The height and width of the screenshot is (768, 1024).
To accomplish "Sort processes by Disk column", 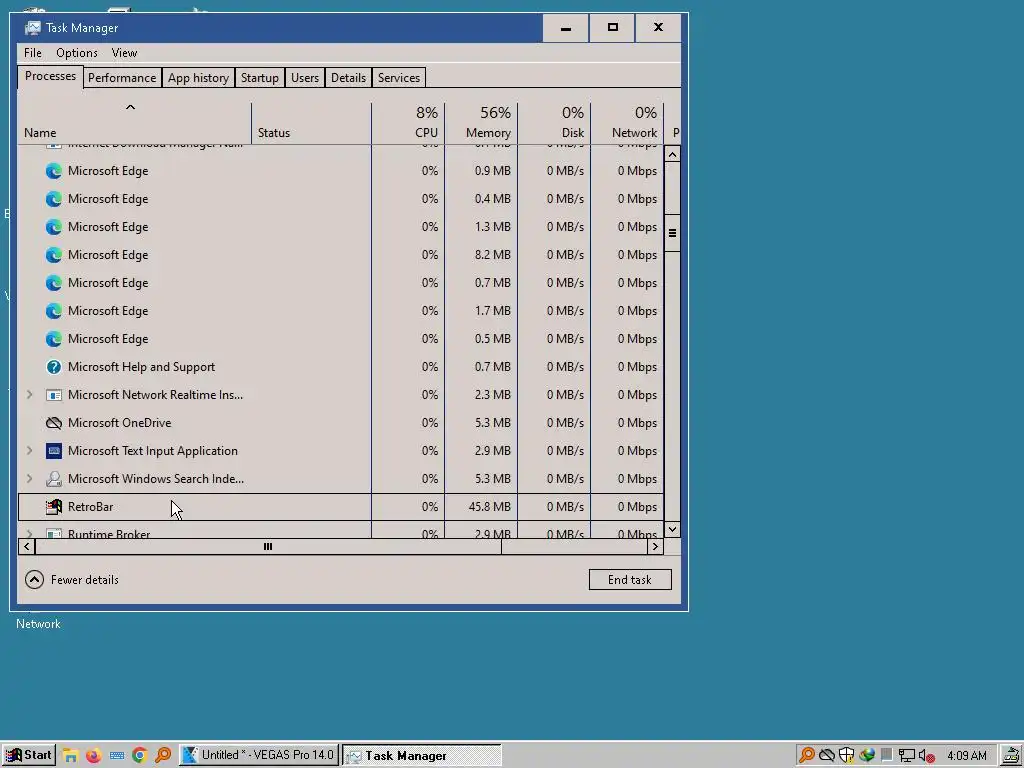I will click(x=554, y=123).
